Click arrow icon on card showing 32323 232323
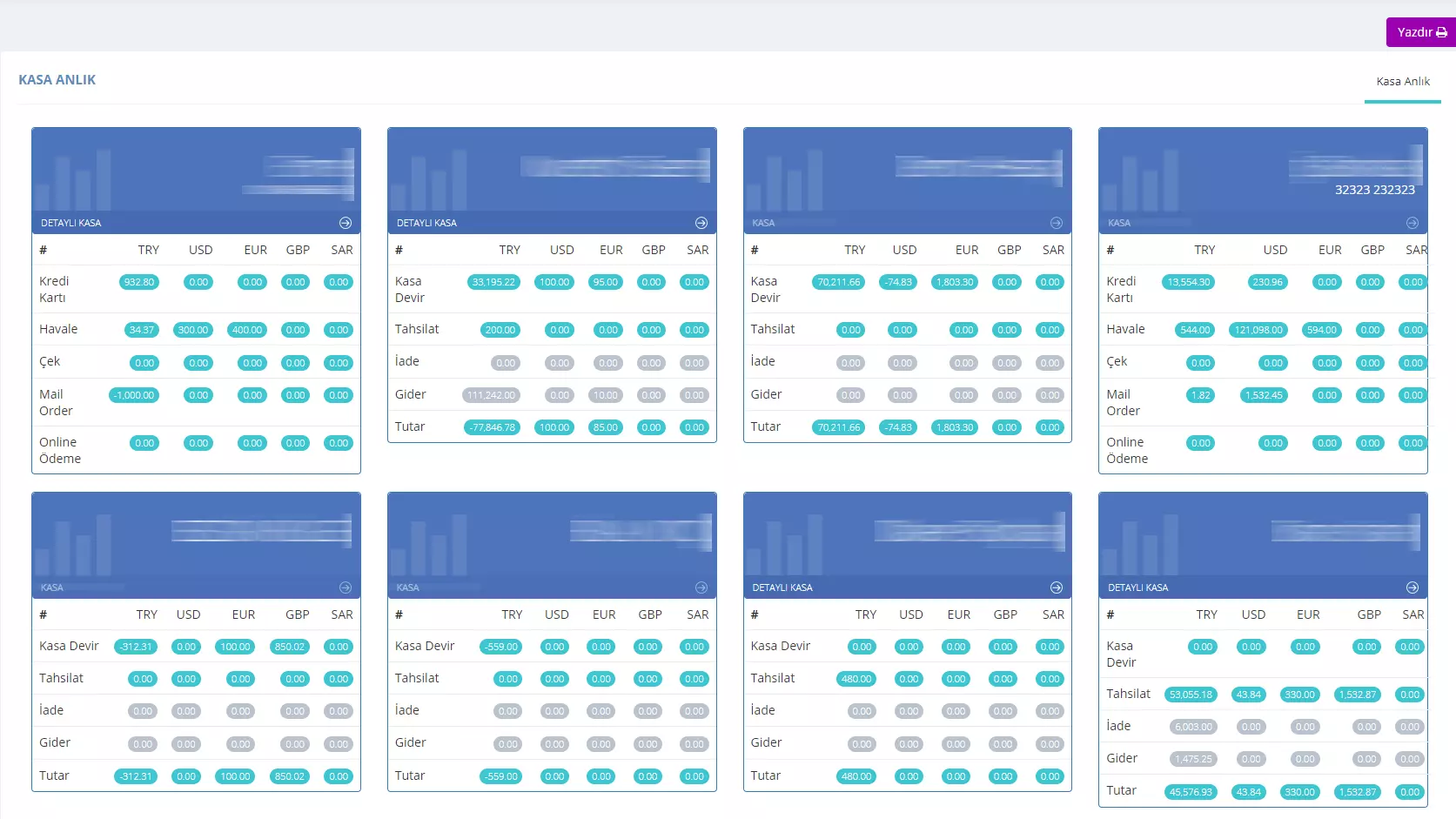The image size is (1456, 819). click(x=1412, y=223)
